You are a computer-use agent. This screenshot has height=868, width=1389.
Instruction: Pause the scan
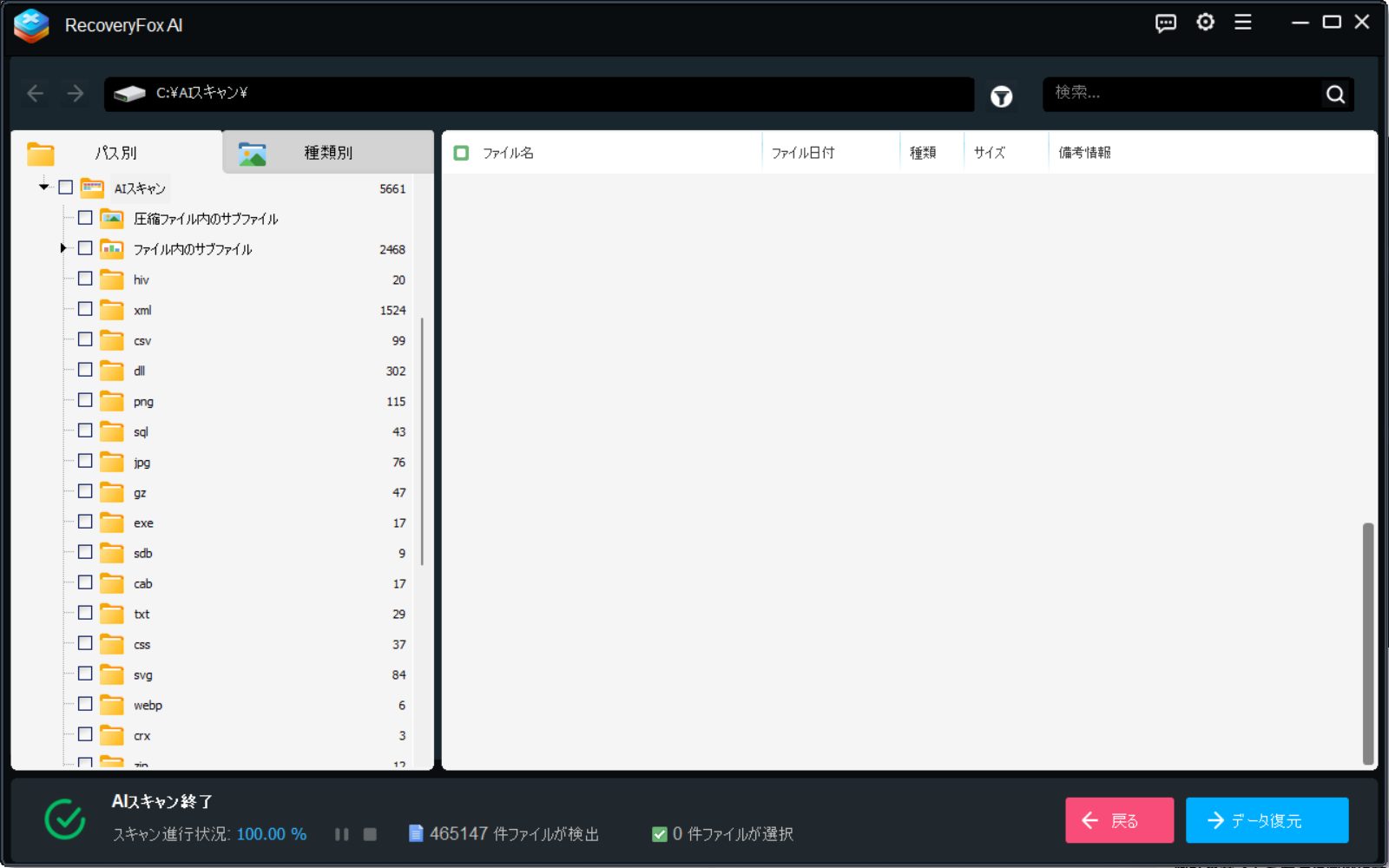pos(342,834)
